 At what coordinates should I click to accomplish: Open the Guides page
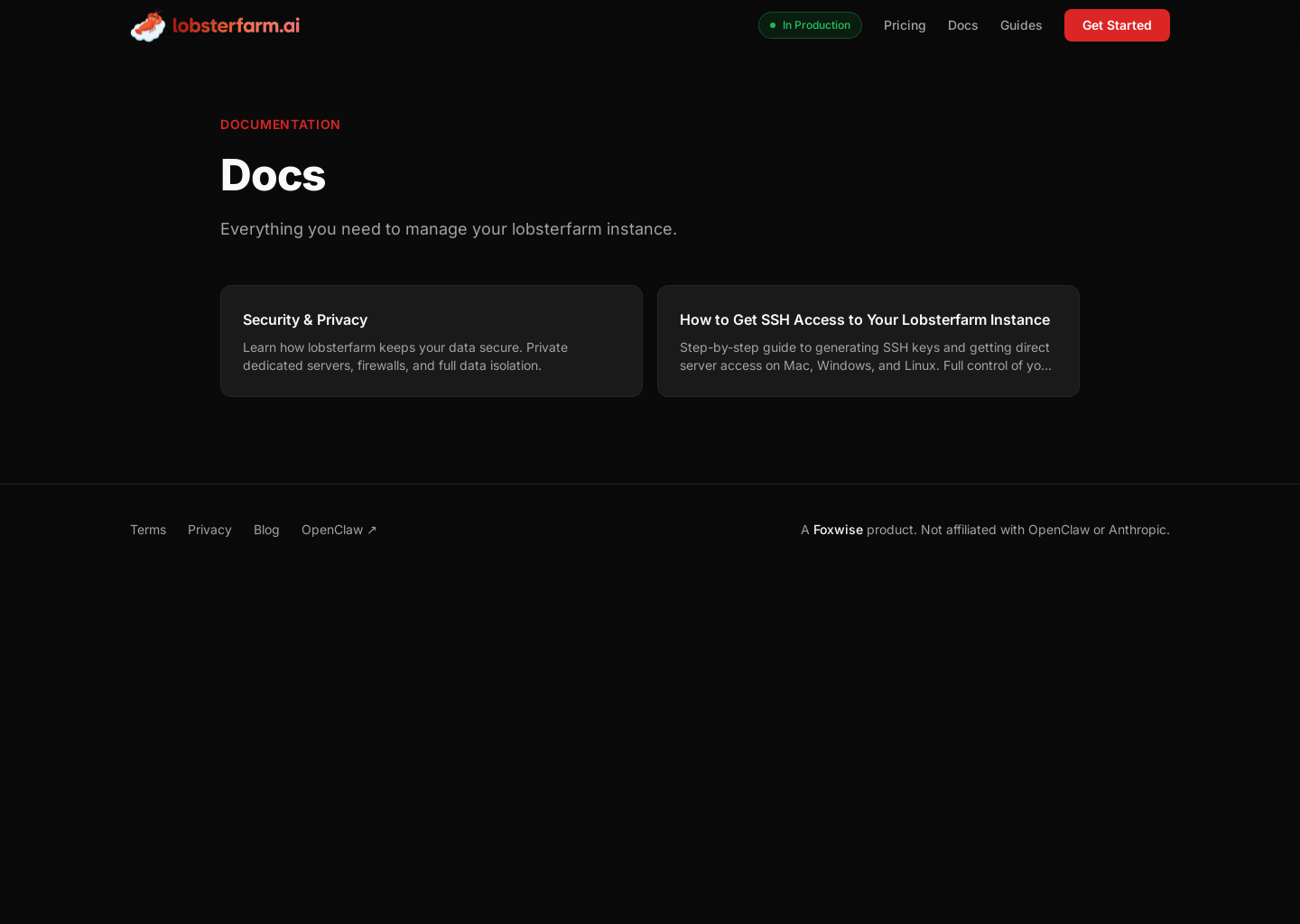tap(1021, 25)
